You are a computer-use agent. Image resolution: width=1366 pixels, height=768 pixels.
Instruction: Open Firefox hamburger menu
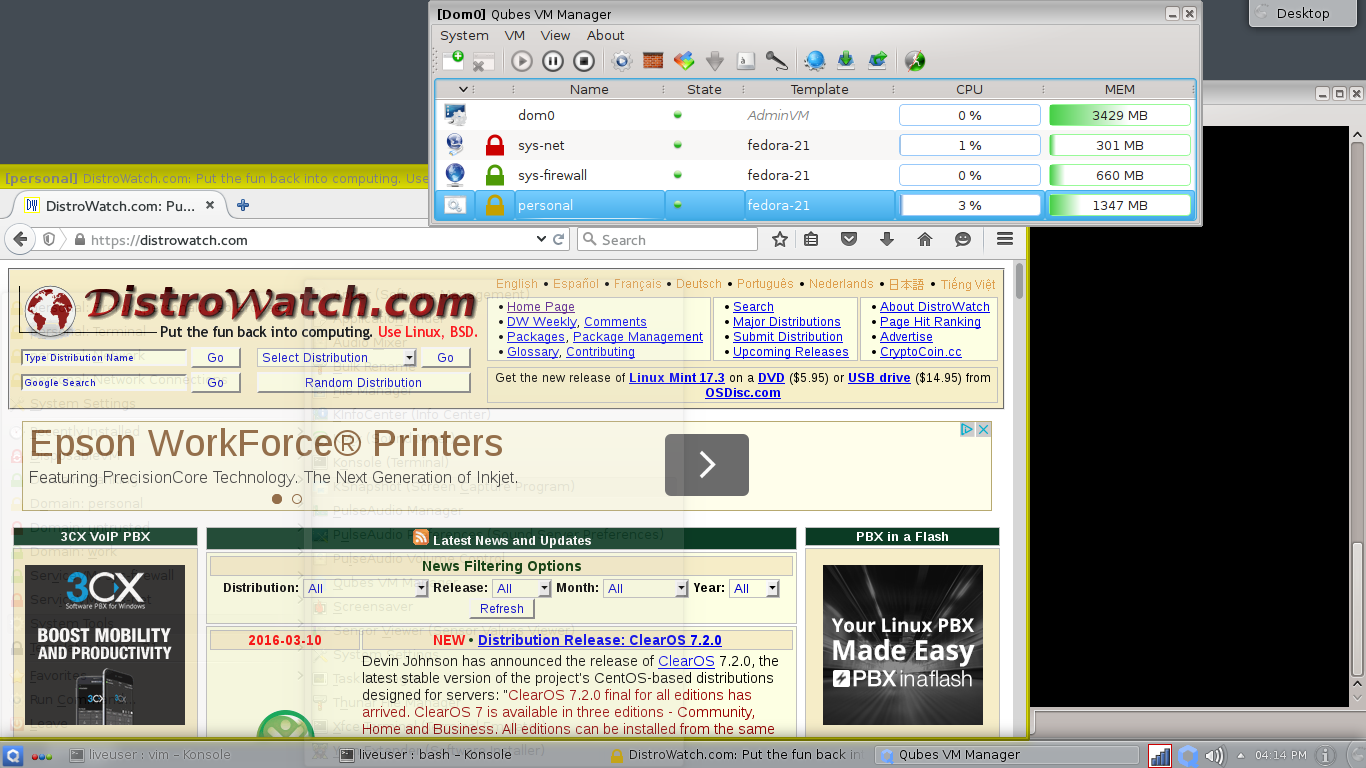click(x=1005, y=239)
